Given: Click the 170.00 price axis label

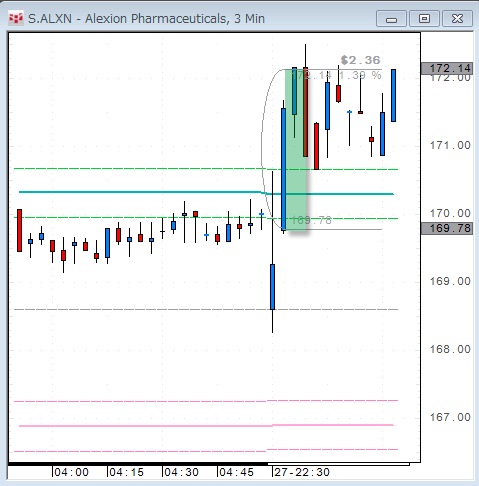Looking at the screenshot, I should (450, 213).
